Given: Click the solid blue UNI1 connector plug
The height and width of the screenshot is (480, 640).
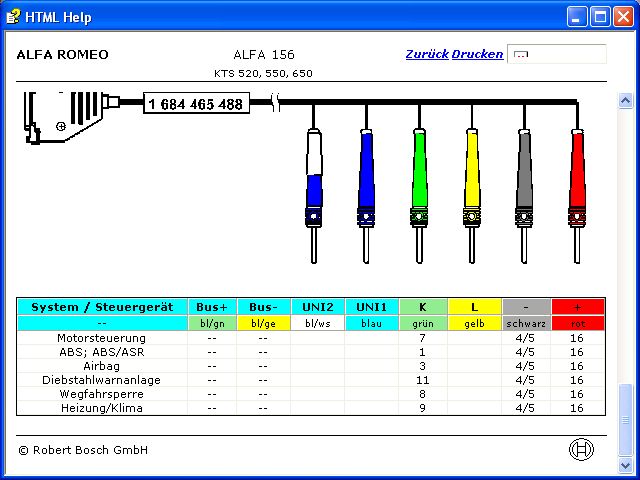Looking at the screenshot, I should (366, 180).
